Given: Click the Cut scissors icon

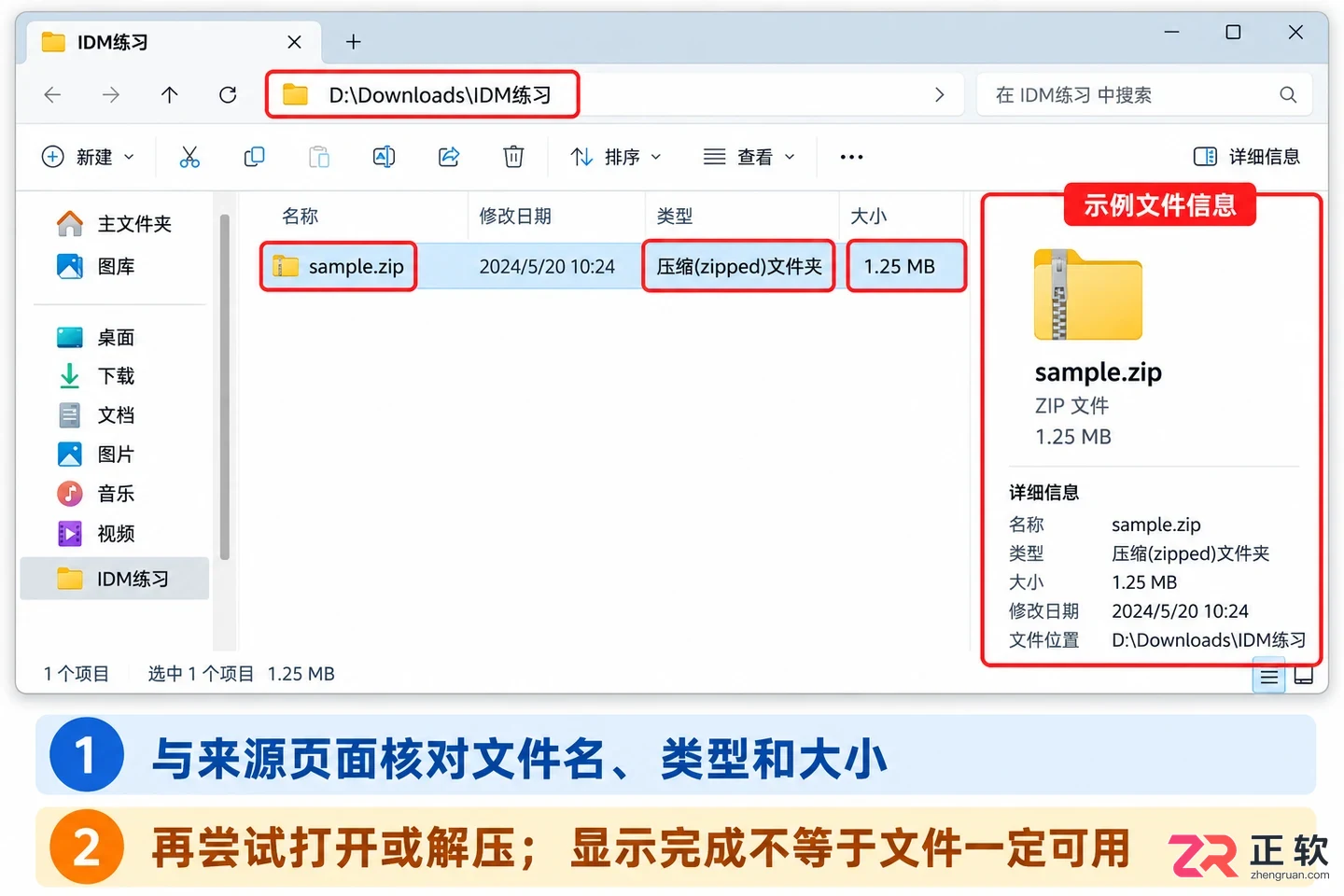Looking at the screenshot, I should tap(189, 157).
